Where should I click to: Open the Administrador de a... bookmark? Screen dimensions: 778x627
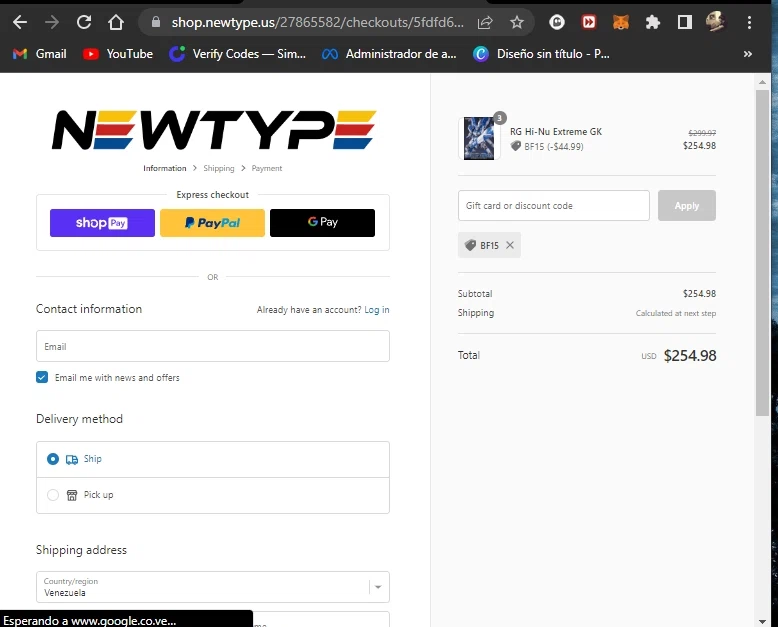click(x=389, y=54)
